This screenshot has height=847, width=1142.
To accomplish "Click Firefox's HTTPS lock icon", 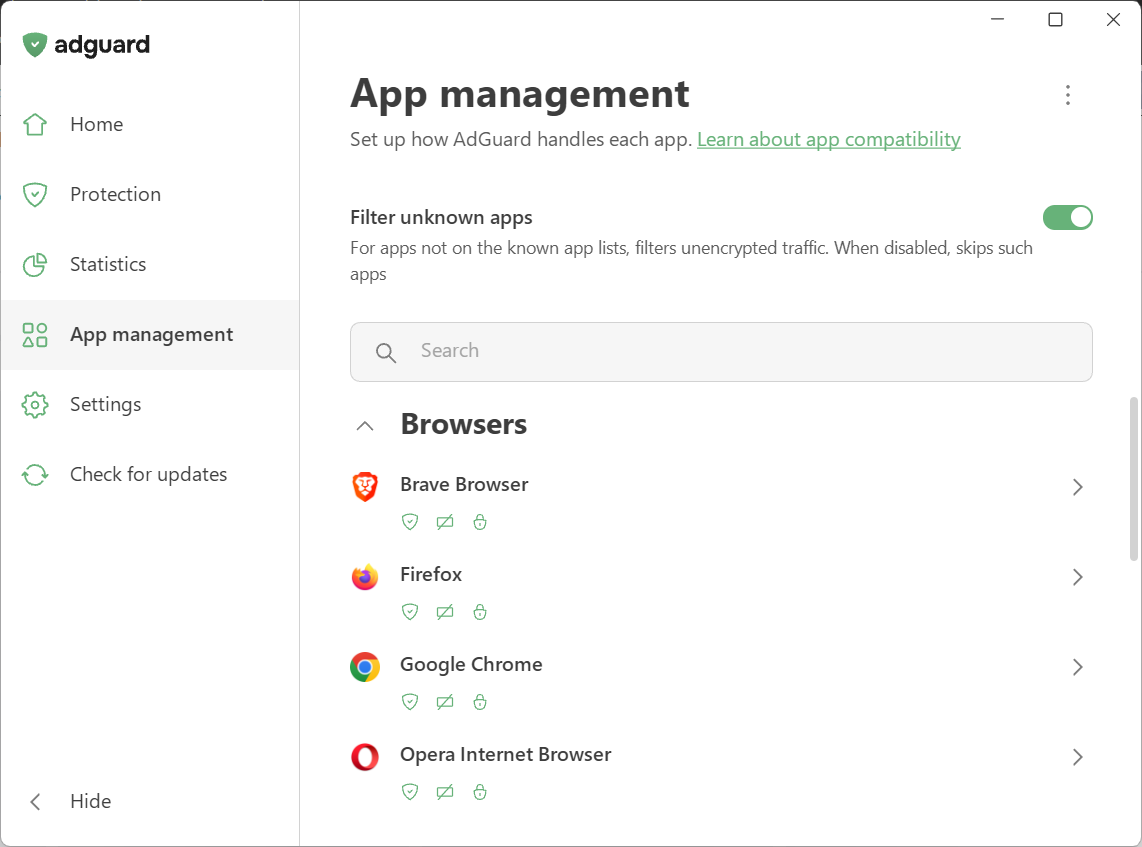I will (480, 612).
